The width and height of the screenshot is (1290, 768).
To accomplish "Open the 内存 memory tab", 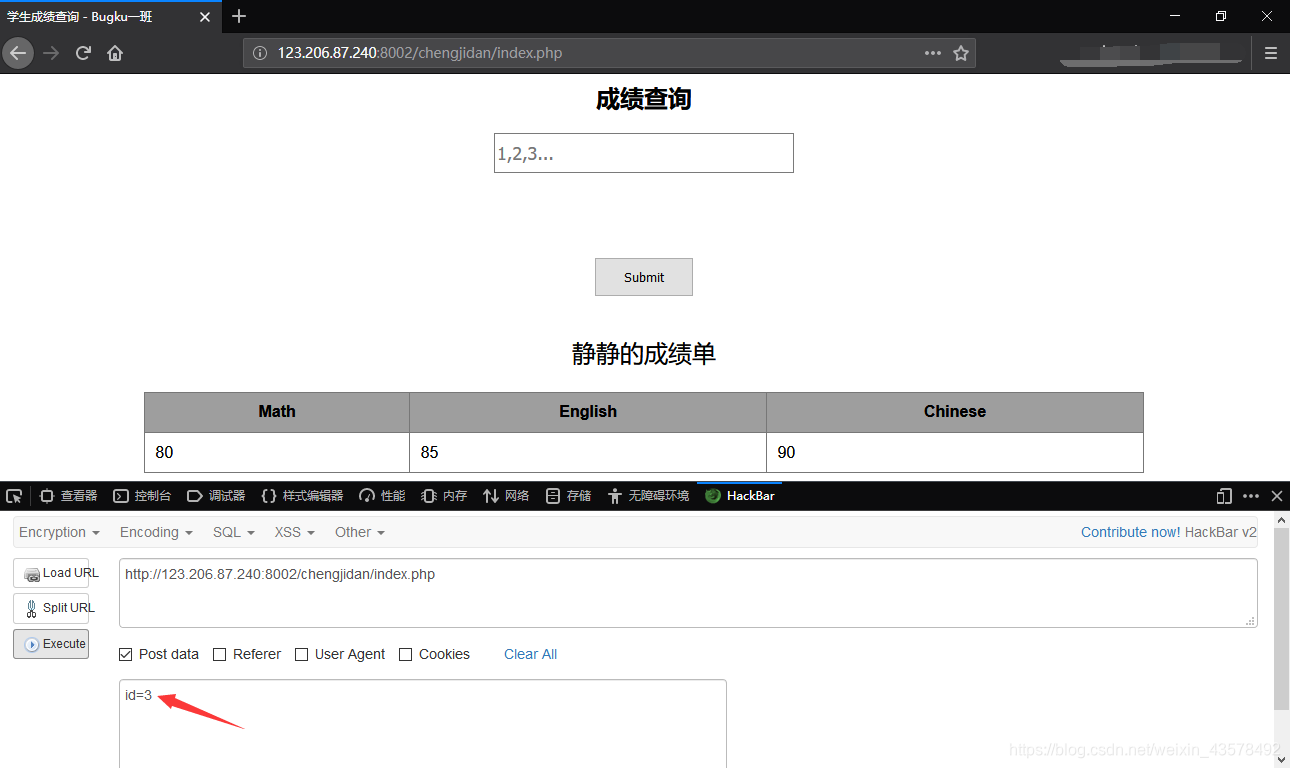I will 444,496.
